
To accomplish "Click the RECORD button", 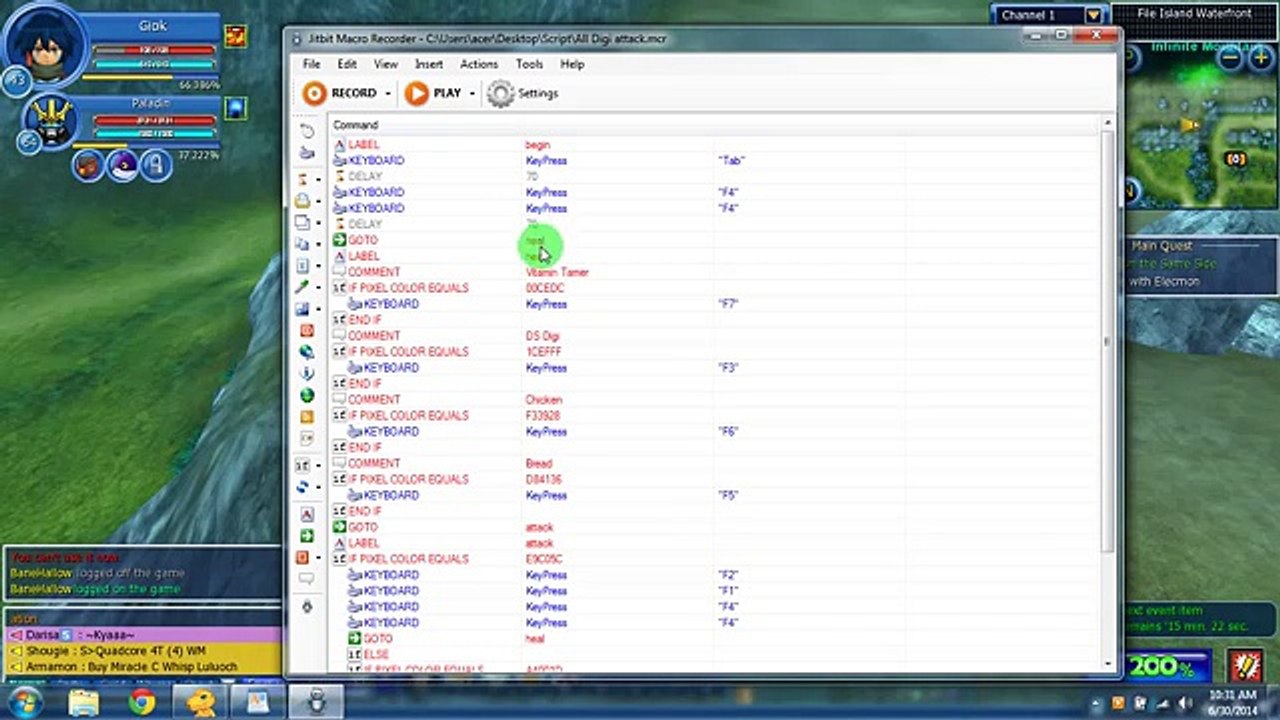I will (341, 93).
